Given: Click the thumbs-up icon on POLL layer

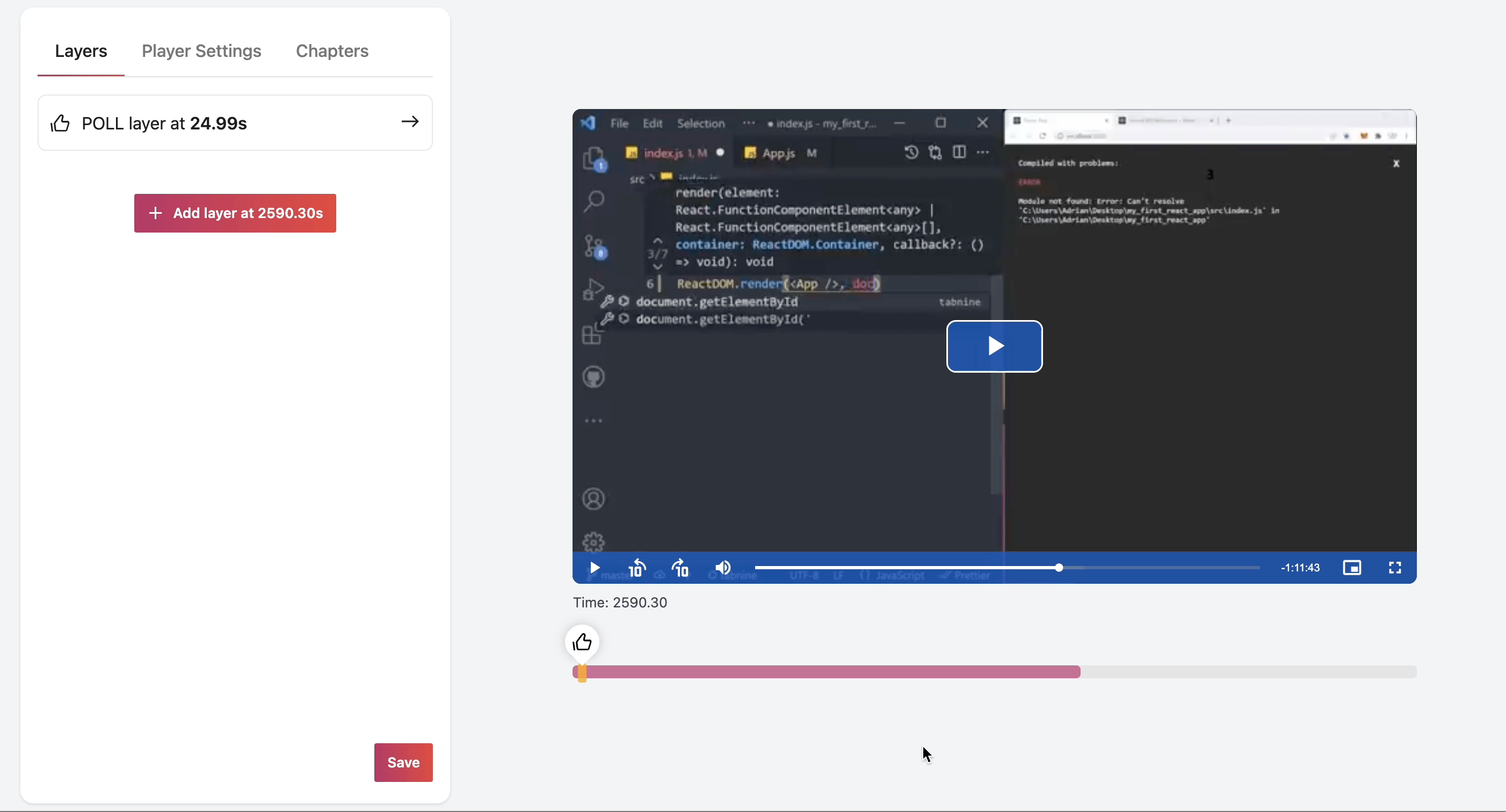Looking at the screenshot, I should point(60,124).
